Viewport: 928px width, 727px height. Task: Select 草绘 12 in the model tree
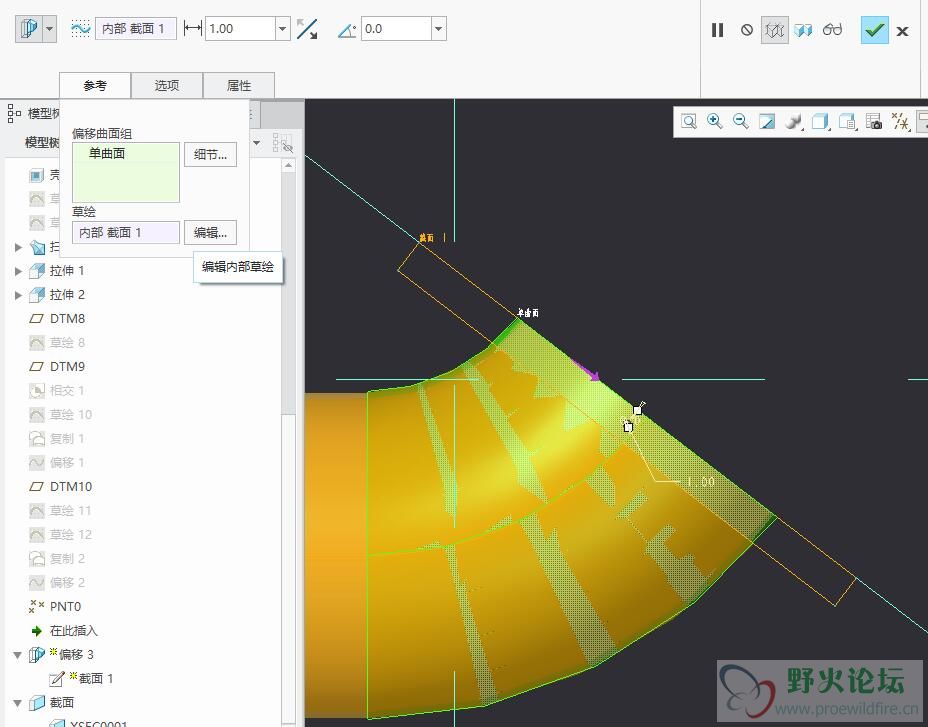click(71, 535)
